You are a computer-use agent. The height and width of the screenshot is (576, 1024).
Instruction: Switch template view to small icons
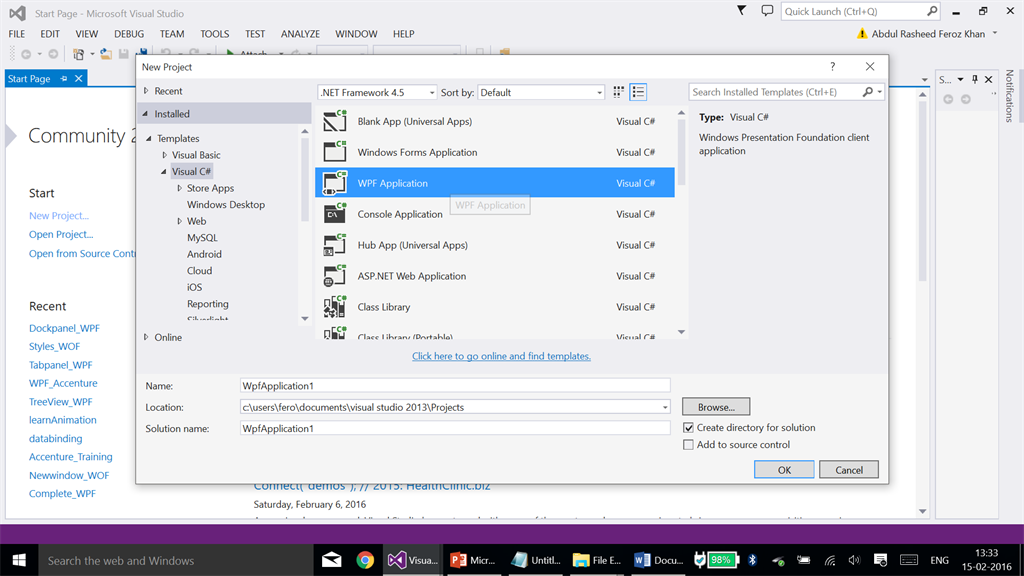pos(618,92)
